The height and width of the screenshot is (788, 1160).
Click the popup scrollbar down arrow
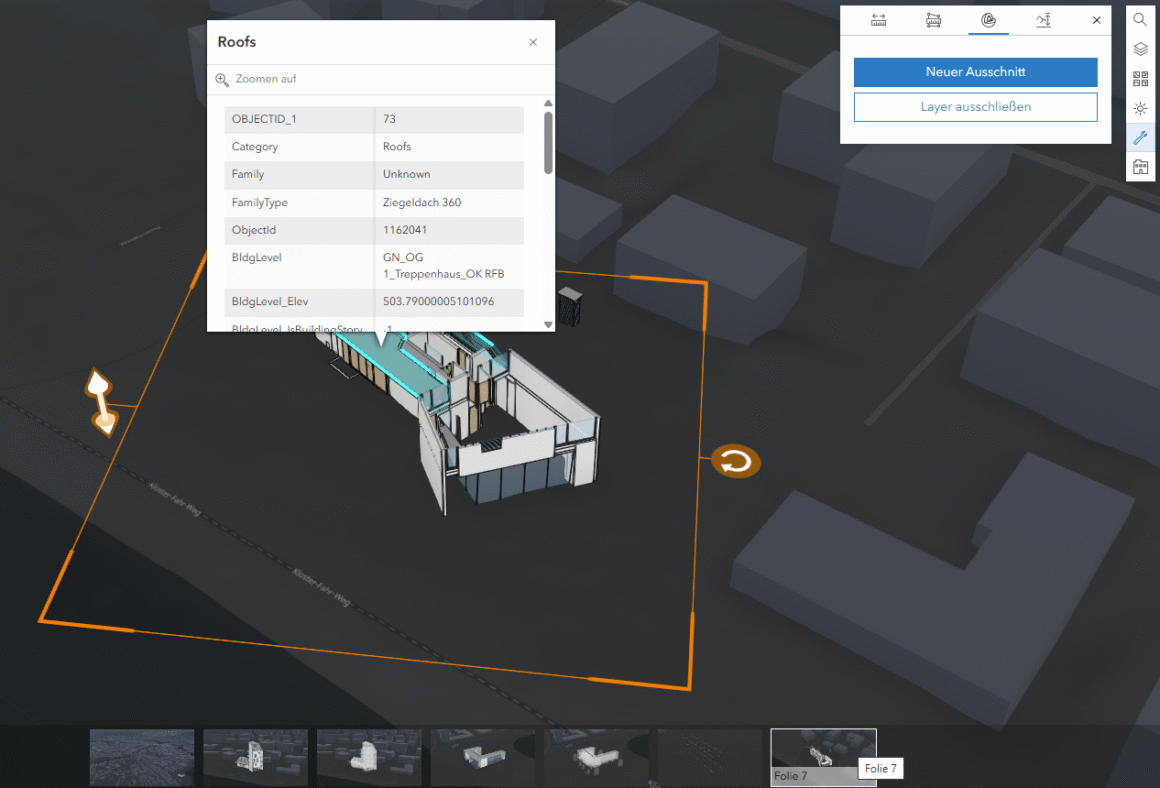pyautogui.click(x=548, y=325)
